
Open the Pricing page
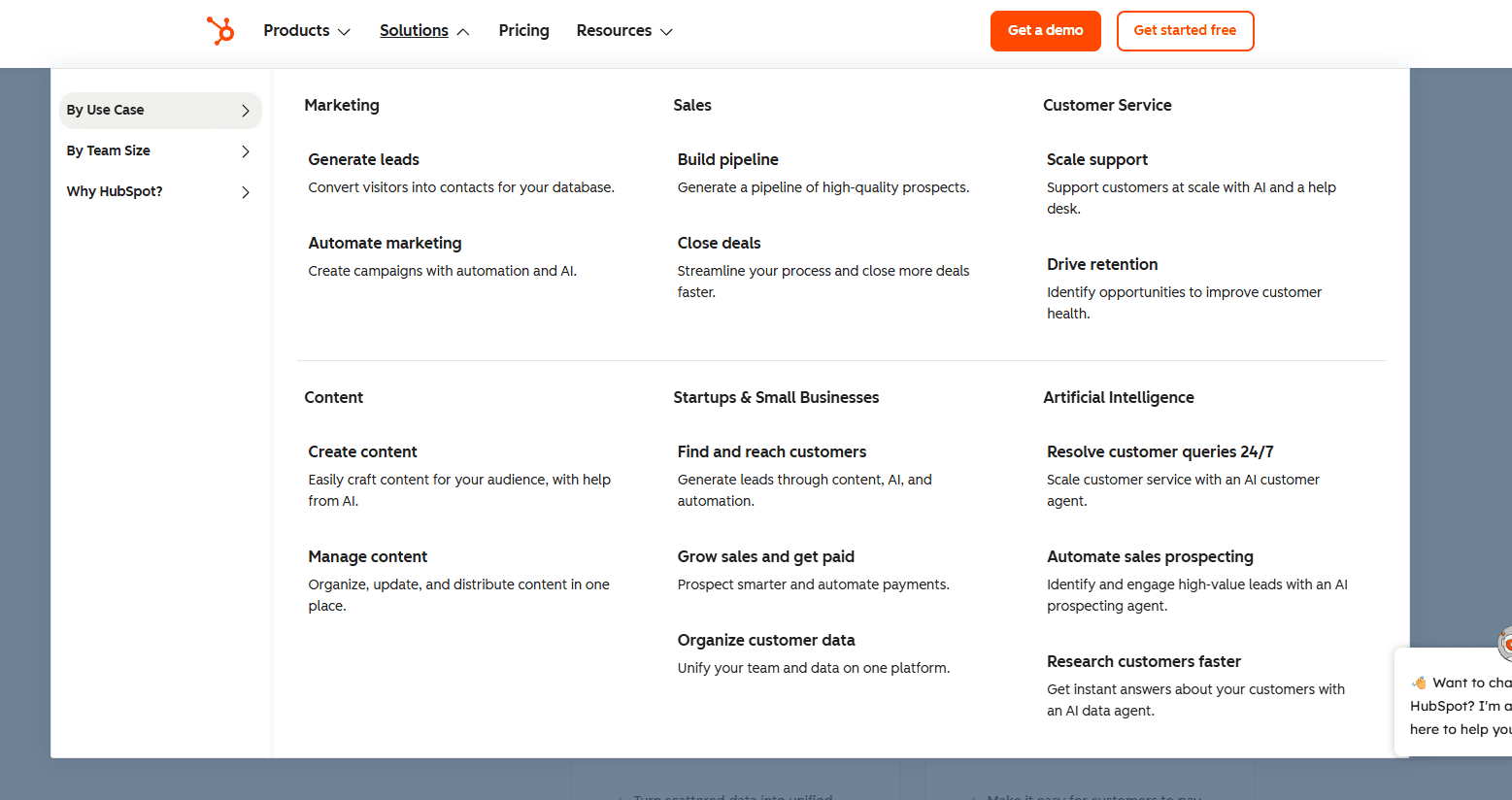coord(523,31)
